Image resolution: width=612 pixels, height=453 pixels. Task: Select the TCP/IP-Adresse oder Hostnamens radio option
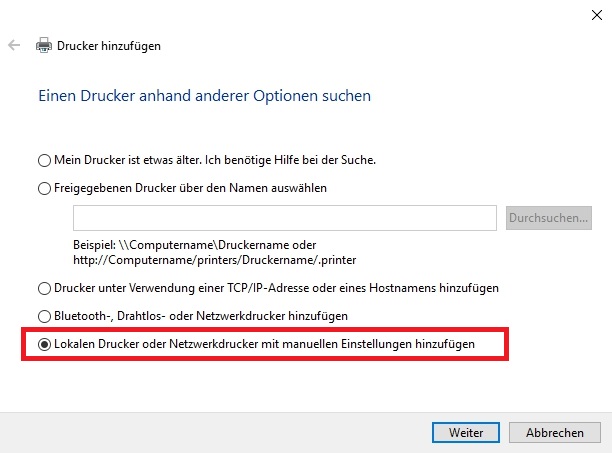coord(44,288)
